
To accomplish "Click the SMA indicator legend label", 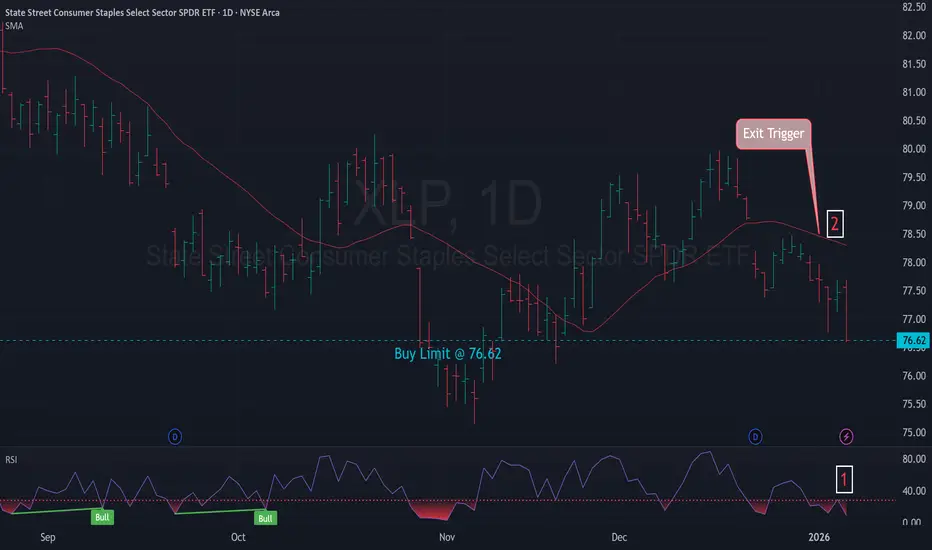I will click(14, 26).
